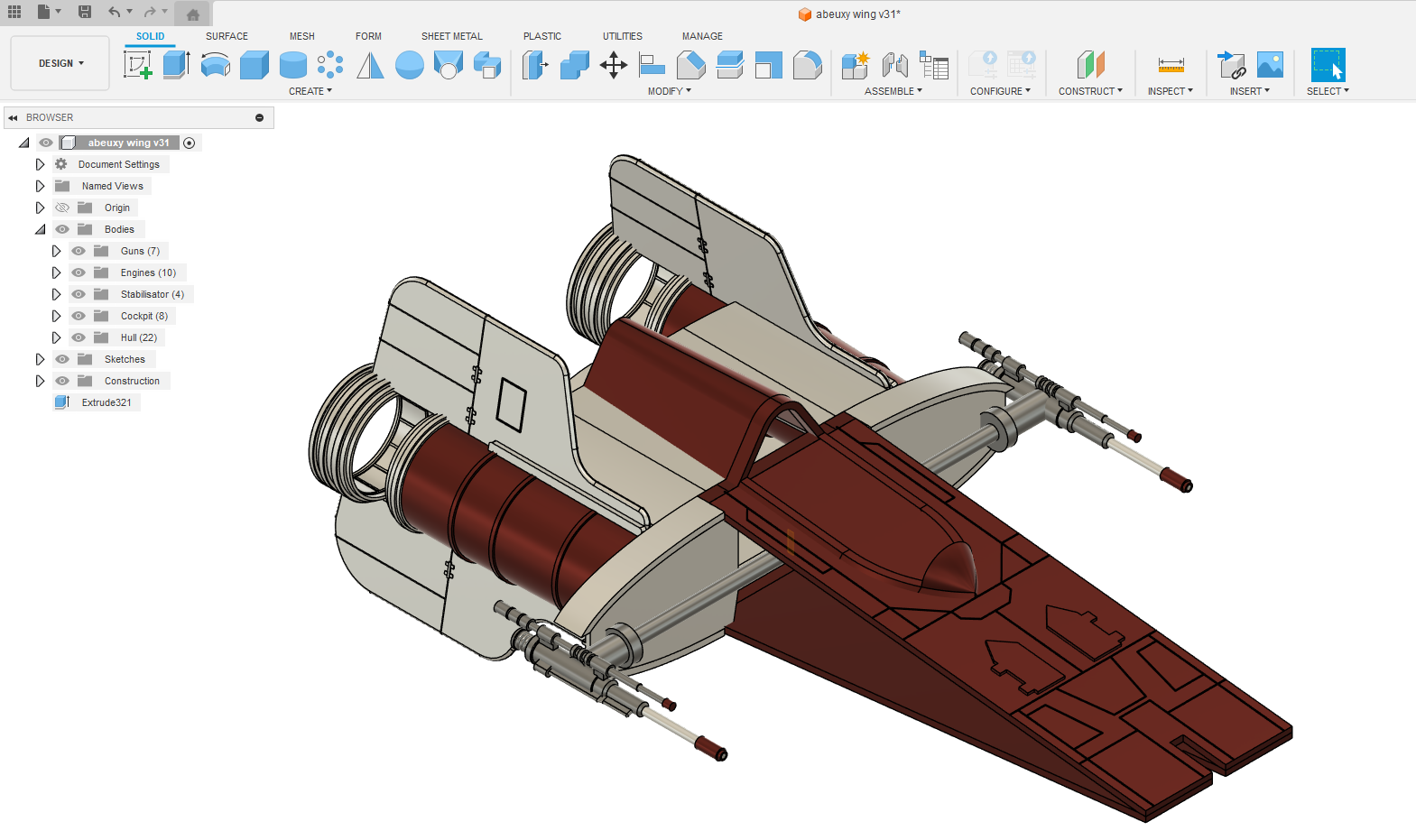Image resolution: width=1416 pixels, height=840 pixels.
Task: Go to the Home tab icon
Action: (x=193, y=14)
